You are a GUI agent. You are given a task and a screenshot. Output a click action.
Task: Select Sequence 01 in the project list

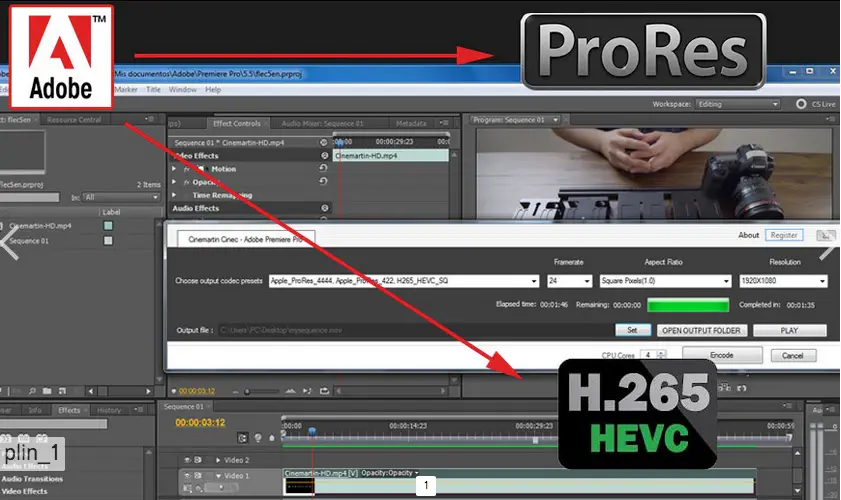point(29,241)
